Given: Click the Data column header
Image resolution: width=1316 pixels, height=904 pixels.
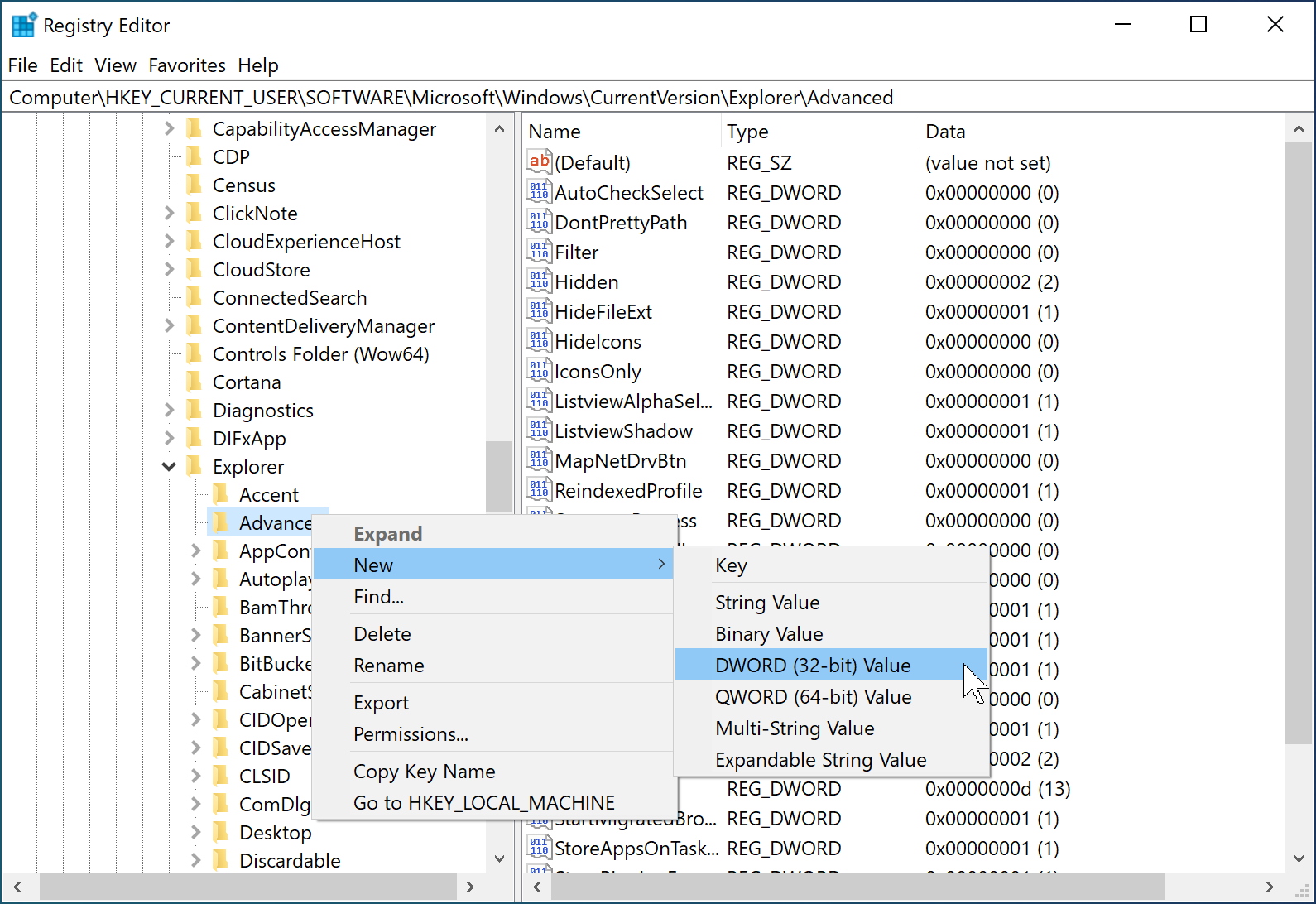Looking at the screenshot, I should (x=1101, y=131).
